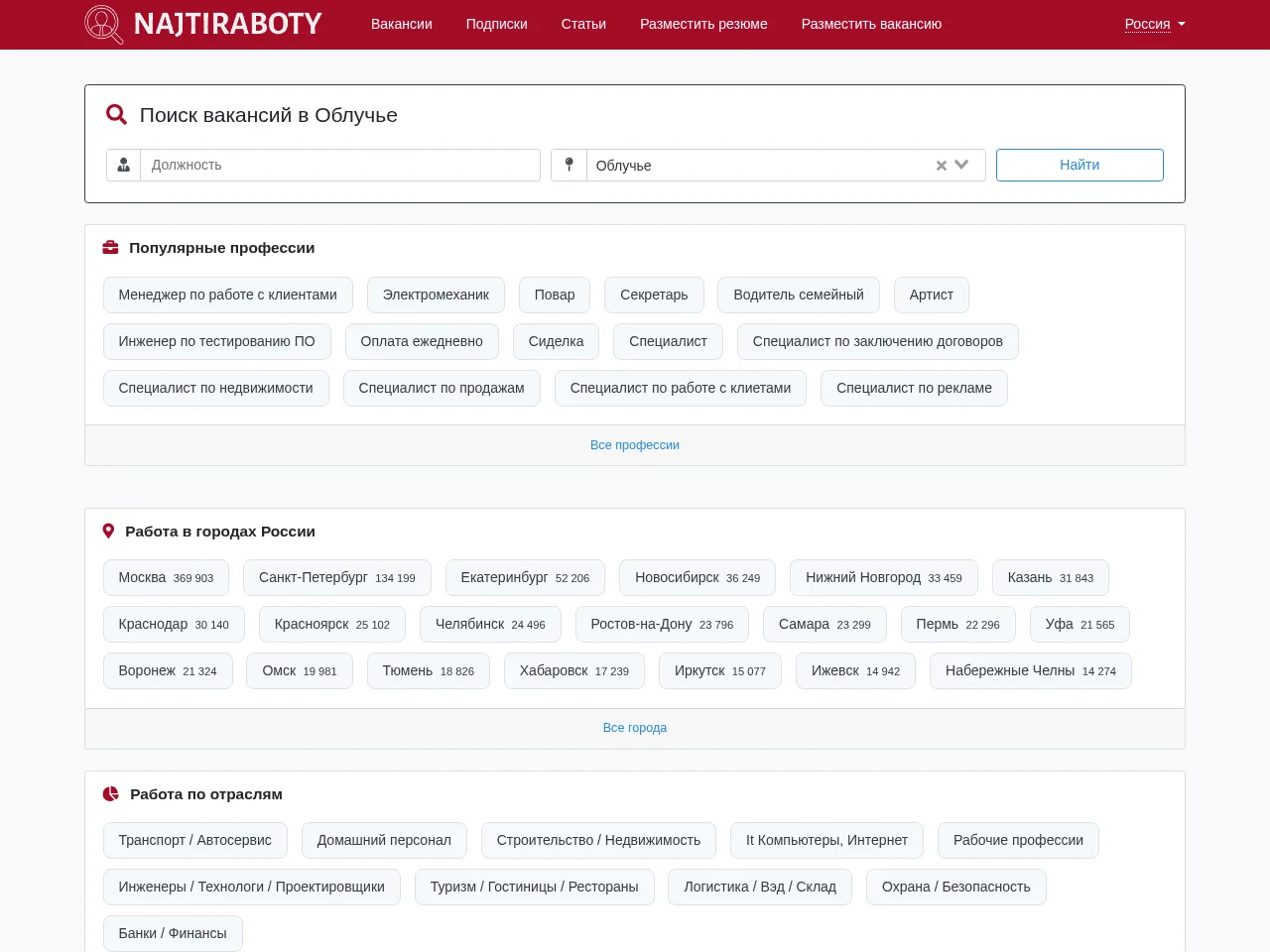The image size is (1270, 952).
Task: Choose Специалист по рекламе
Action: [914, 388]
